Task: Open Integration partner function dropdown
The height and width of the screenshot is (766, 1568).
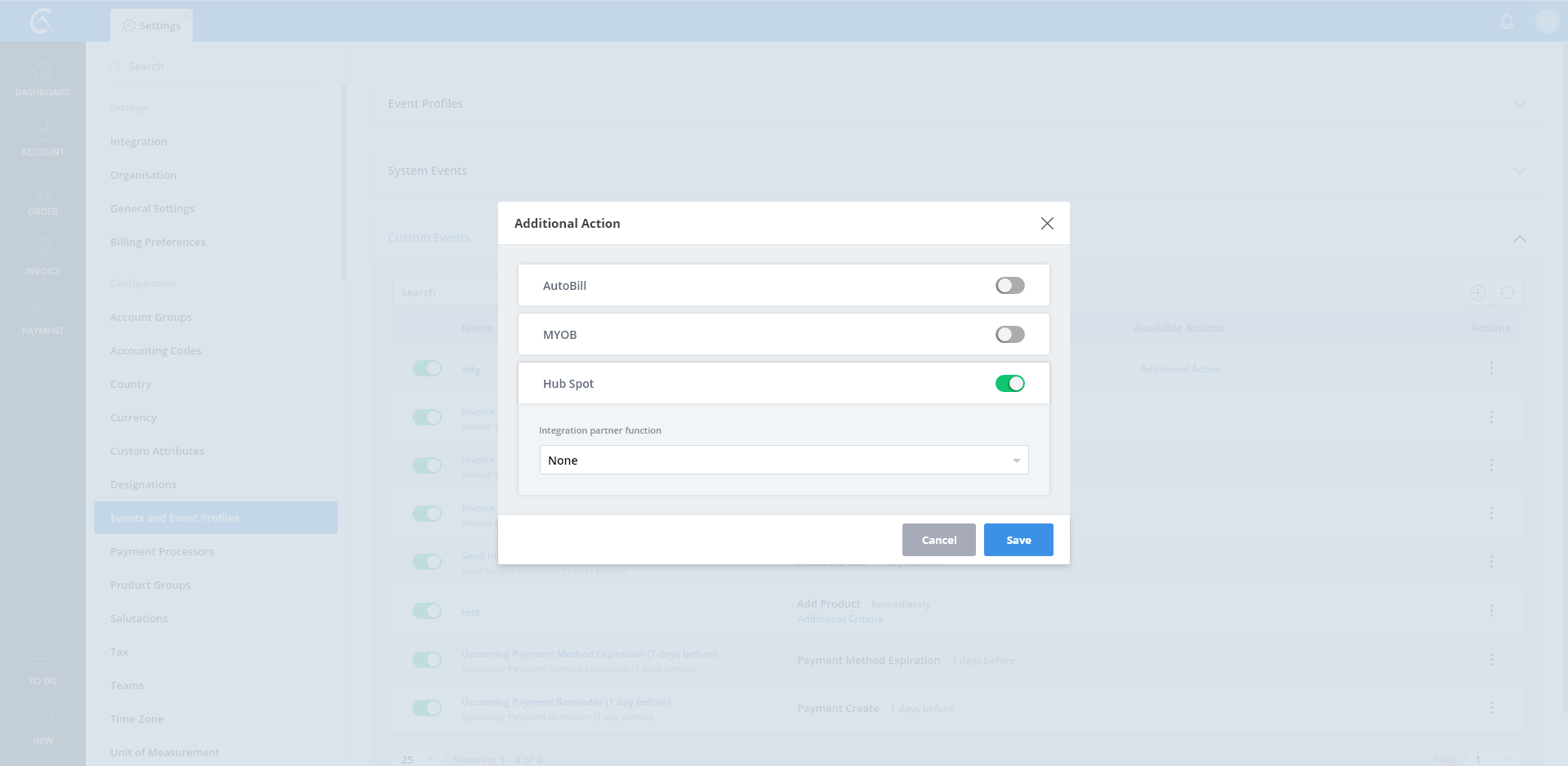Action: coord(783,461)
